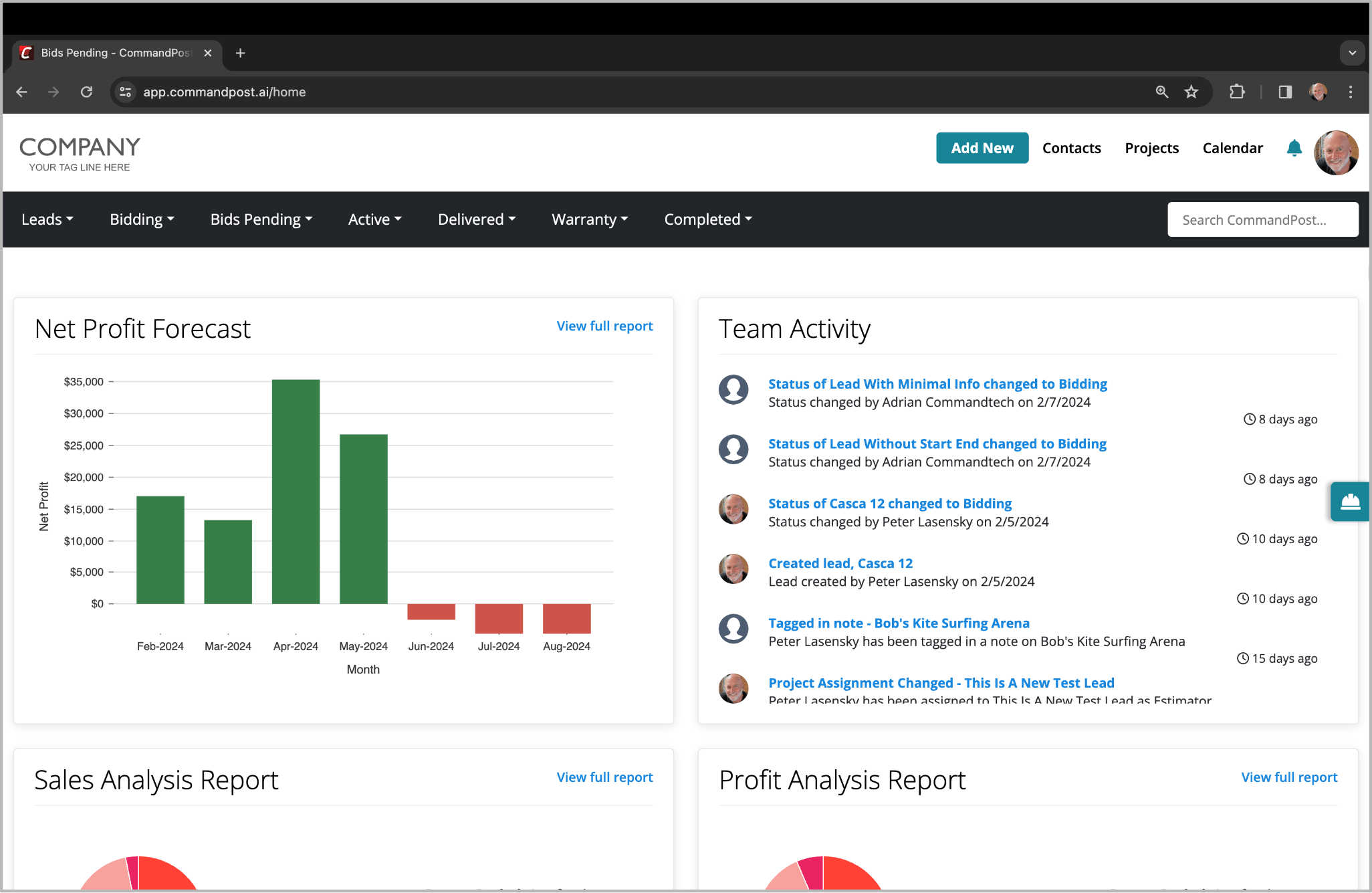Open the hard hat side widget
The height and width of the screenshot is (893, 1372).
click(1350, 501)
